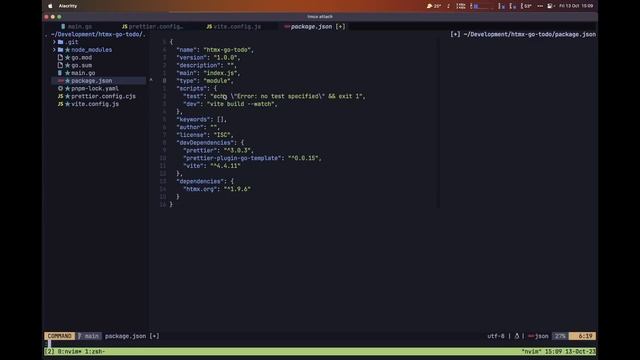Click the date and time in menu bar

pos(576,6)
